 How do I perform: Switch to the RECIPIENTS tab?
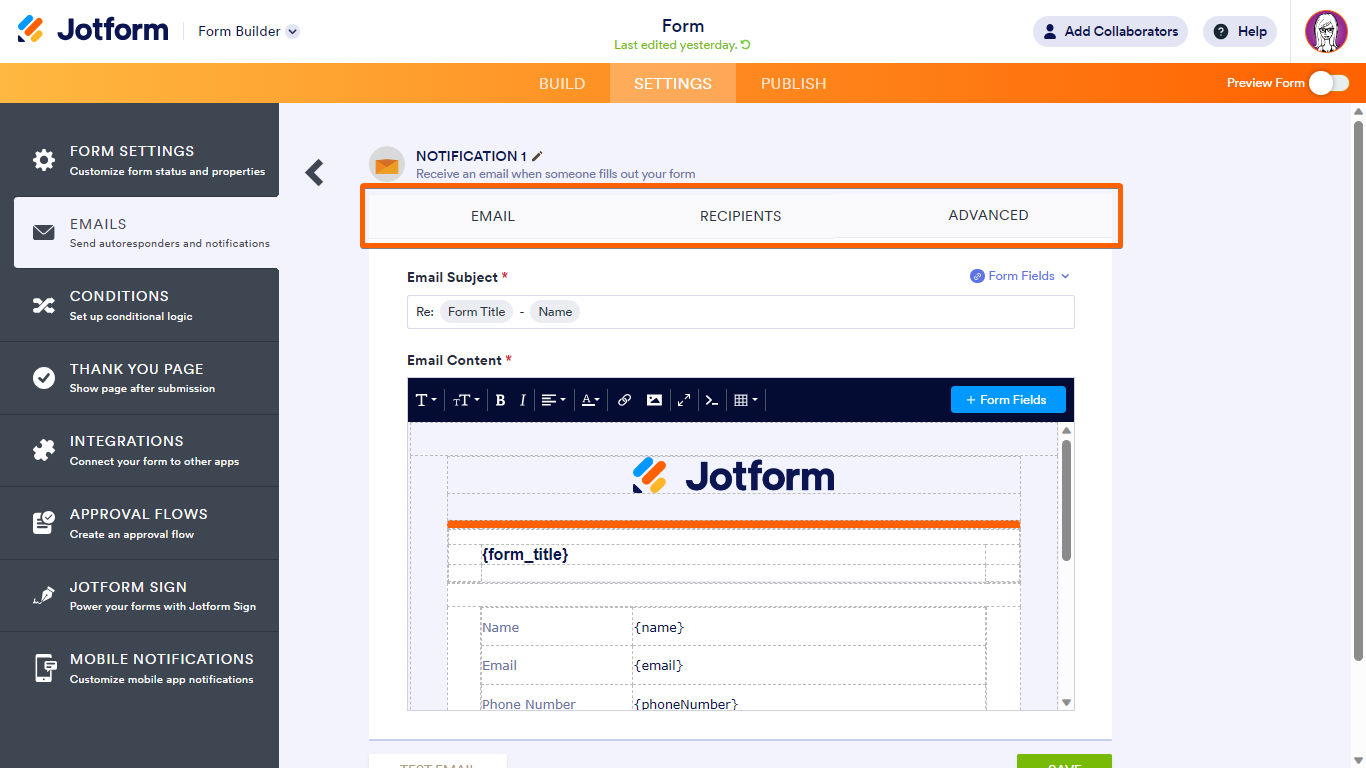[741, 216]
